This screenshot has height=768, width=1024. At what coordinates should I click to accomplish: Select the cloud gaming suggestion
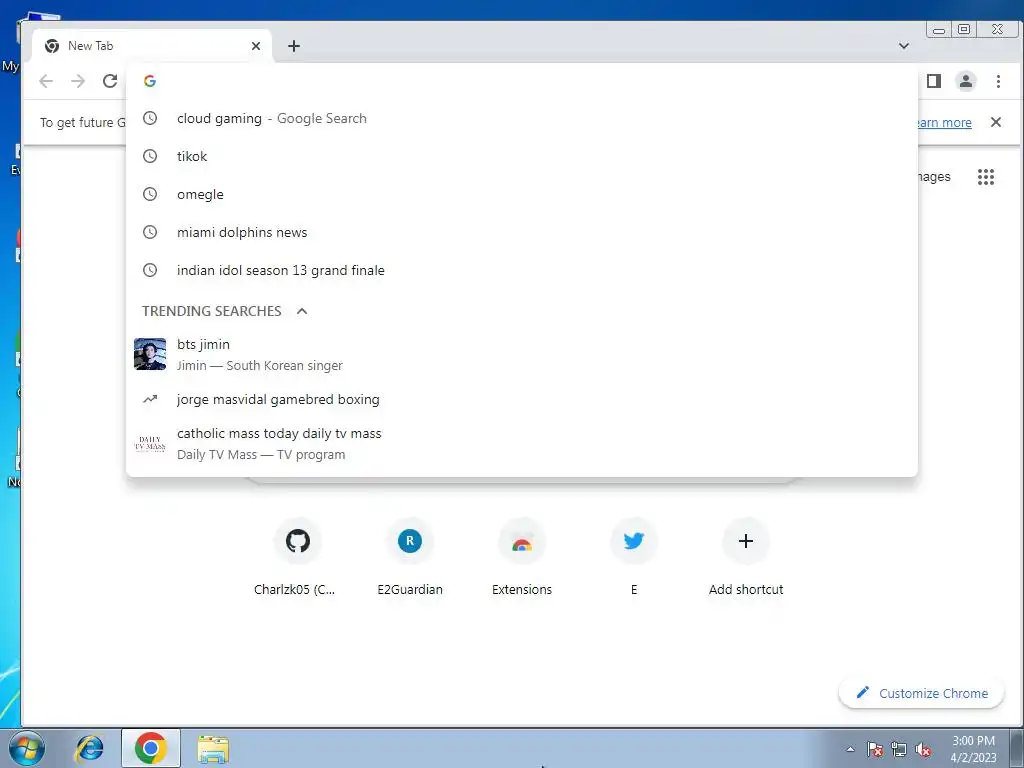522,118
